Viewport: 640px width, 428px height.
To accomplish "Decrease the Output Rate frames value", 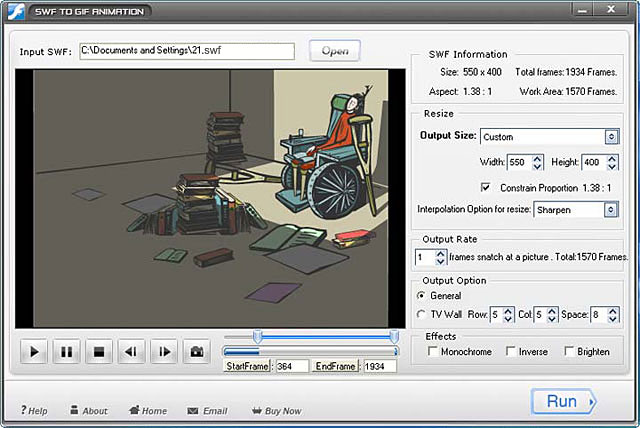I will (440, 261).
